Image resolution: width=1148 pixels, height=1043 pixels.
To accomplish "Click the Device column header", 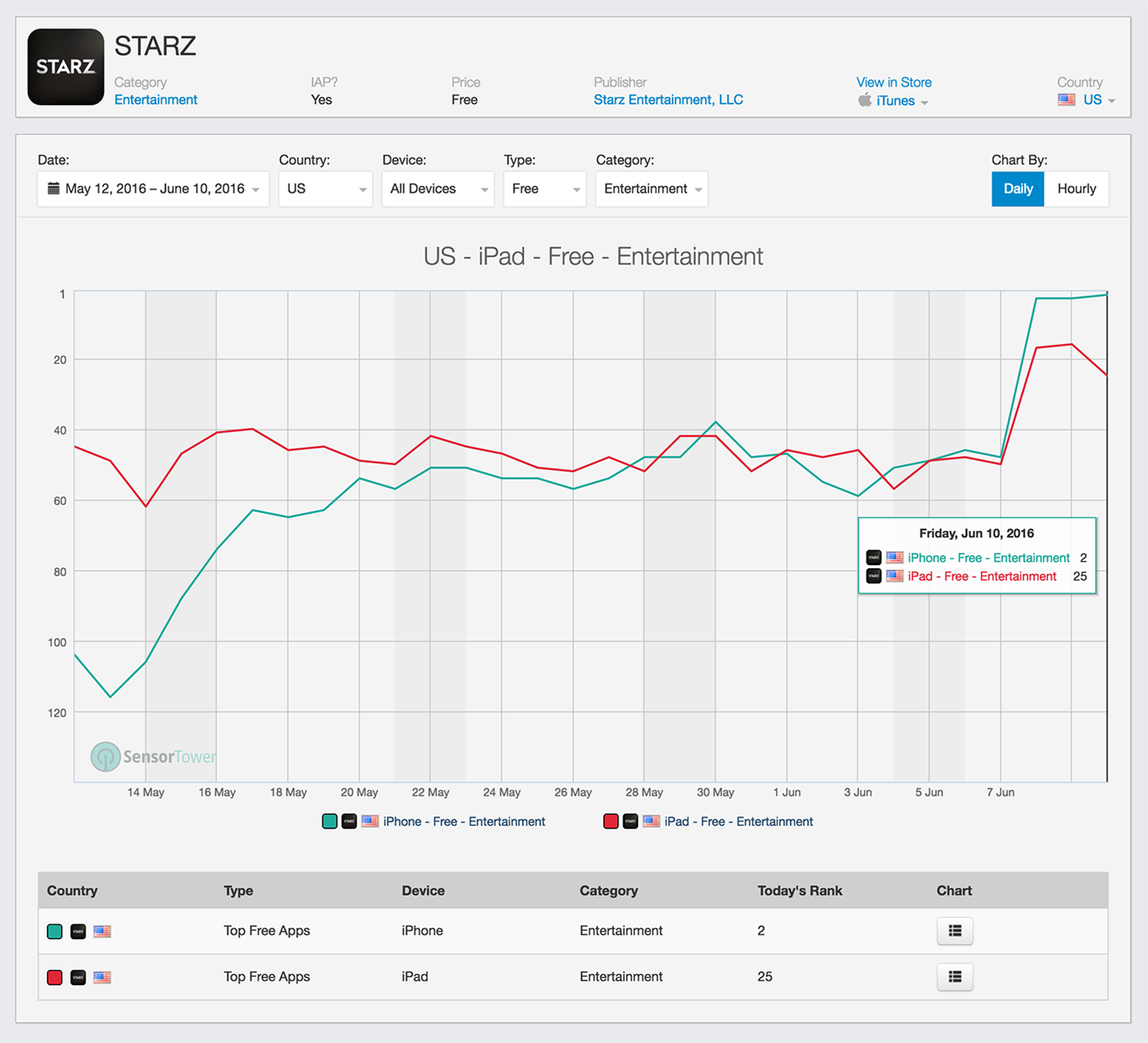I will [x=423, y=891].
